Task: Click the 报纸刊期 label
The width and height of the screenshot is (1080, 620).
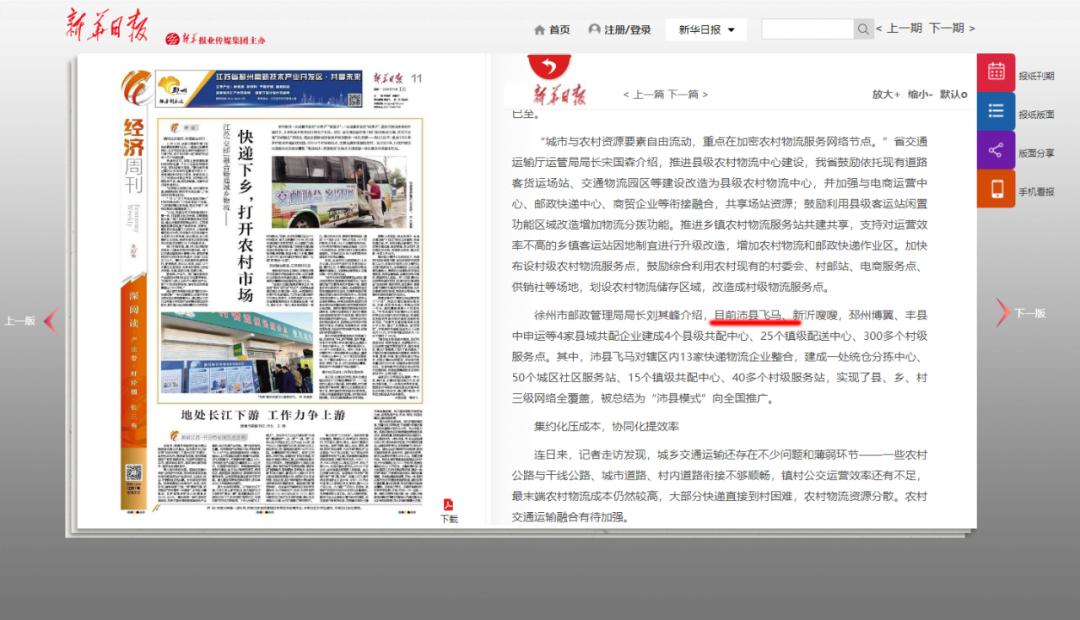Action: [1037, 76]
